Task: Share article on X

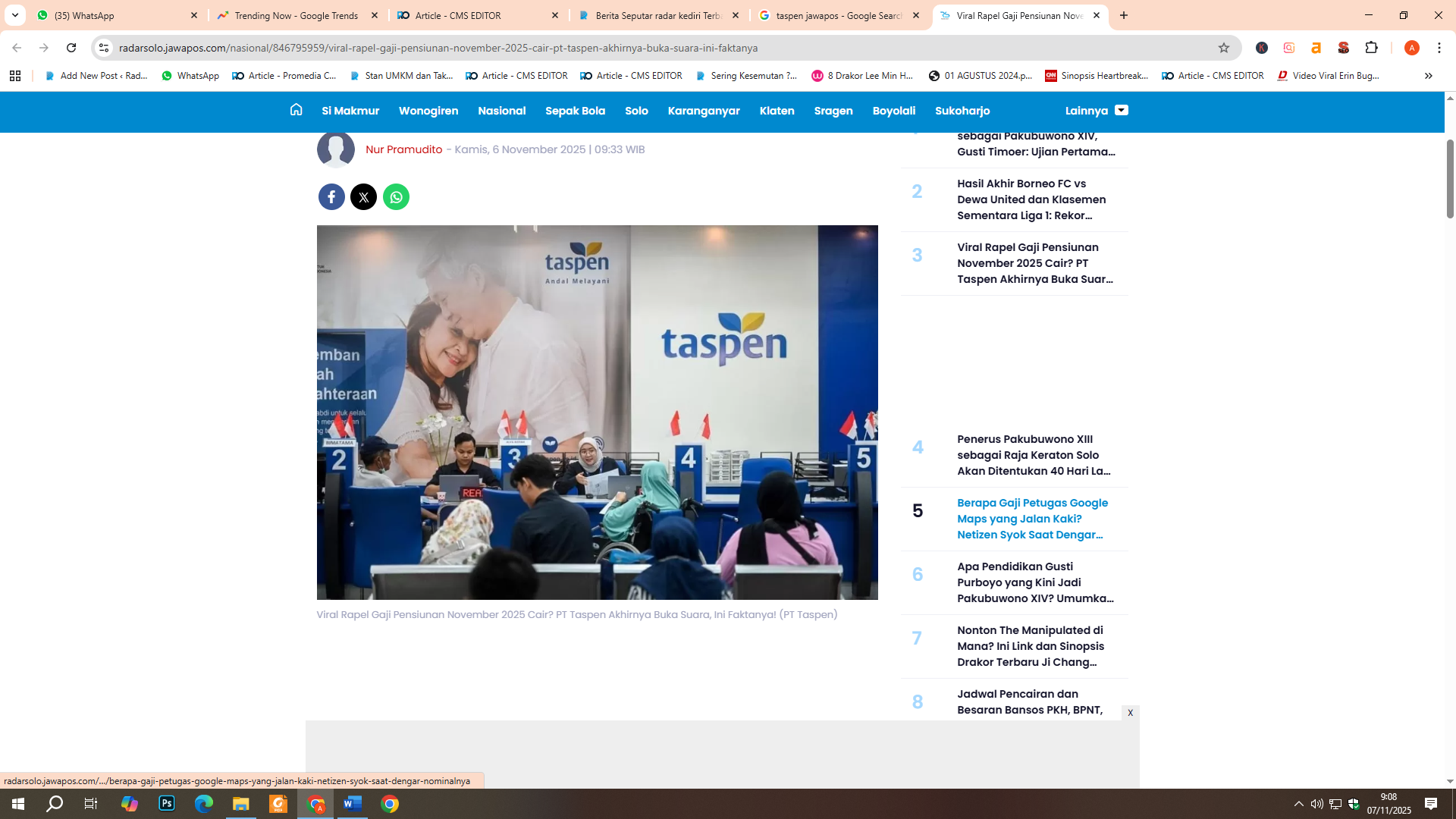Action: click(364, 197)
